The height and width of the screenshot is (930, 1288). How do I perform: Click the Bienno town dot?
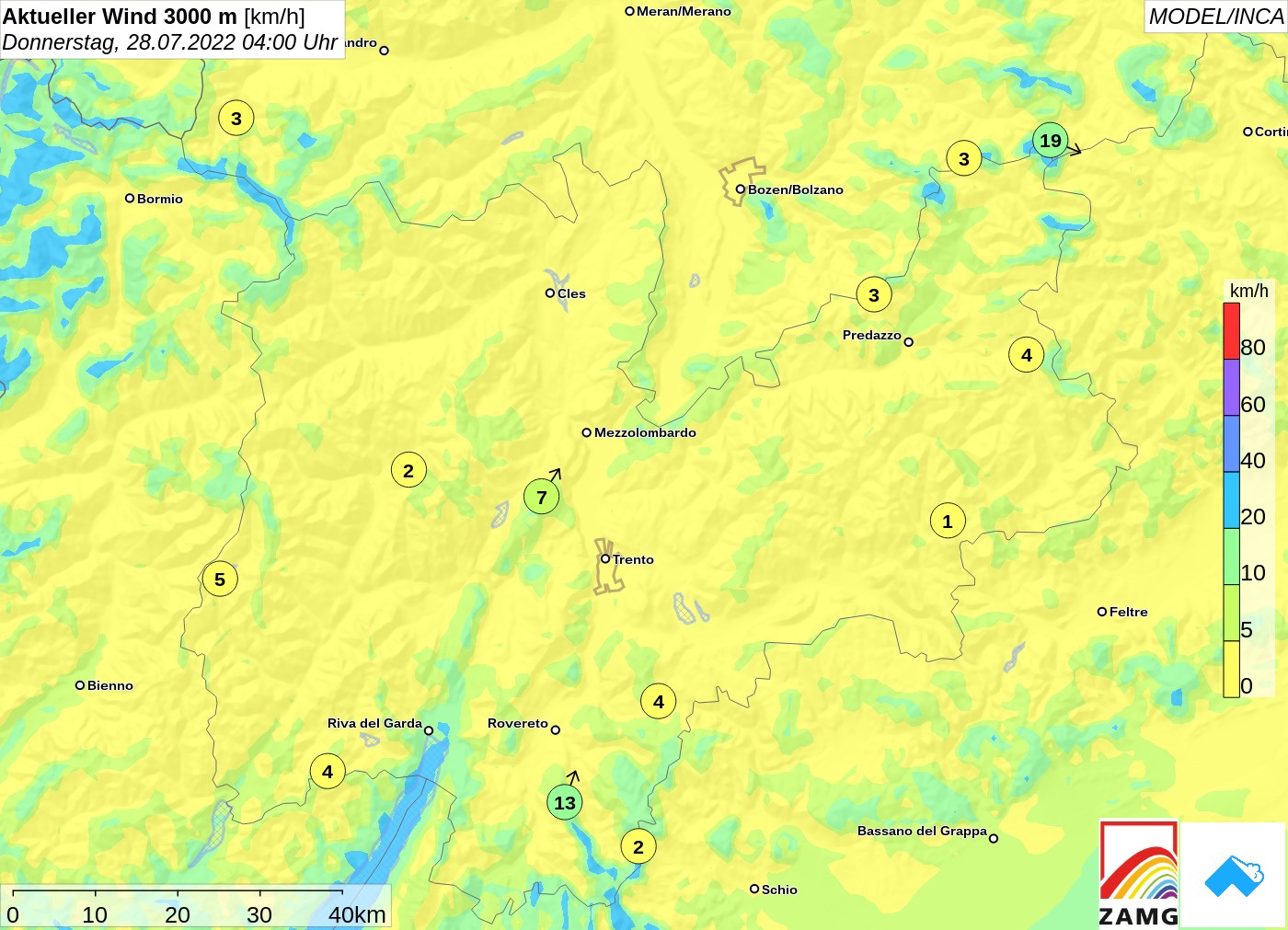(x=80, y=684)
